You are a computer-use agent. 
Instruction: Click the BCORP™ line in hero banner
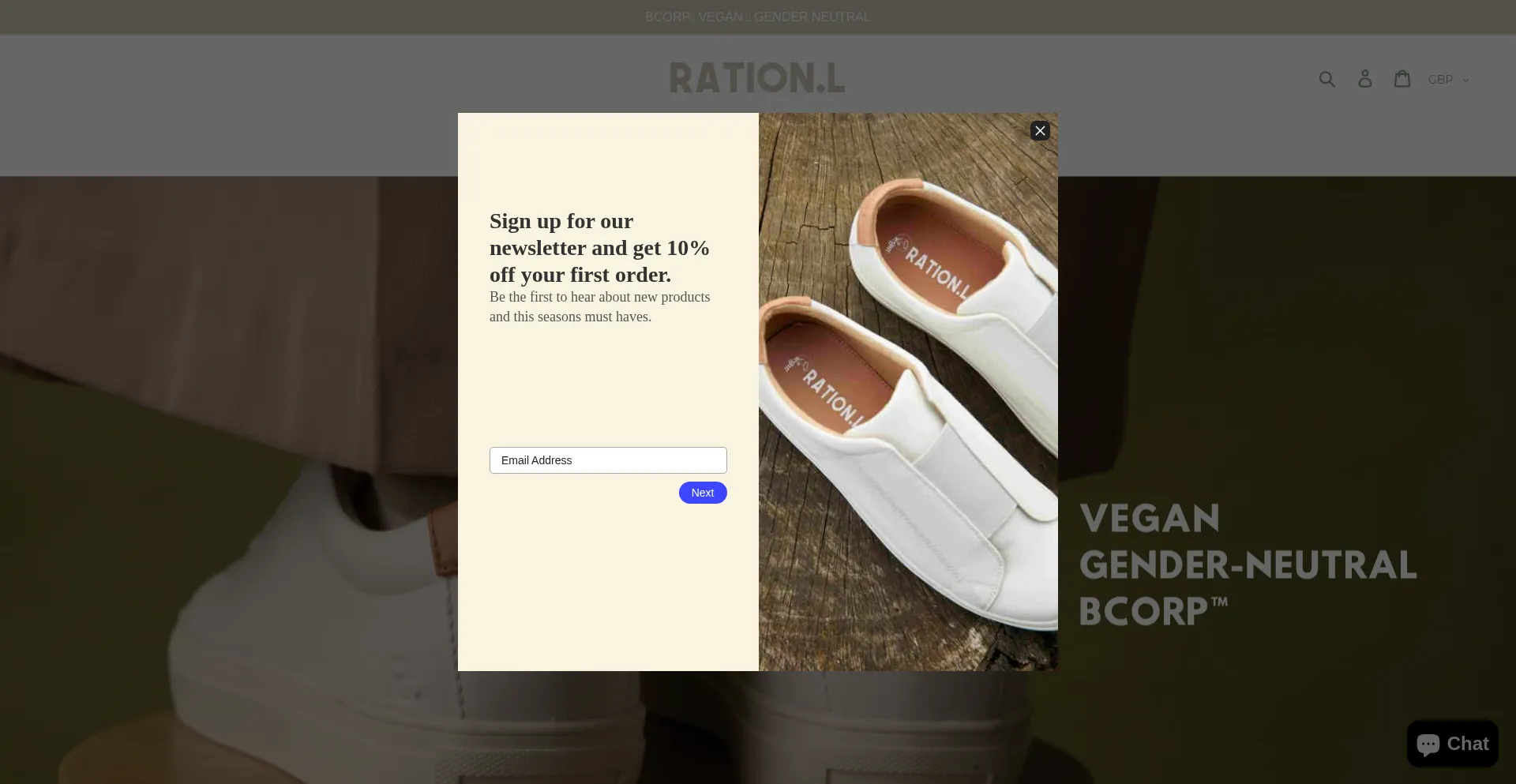pos(1154,611)
